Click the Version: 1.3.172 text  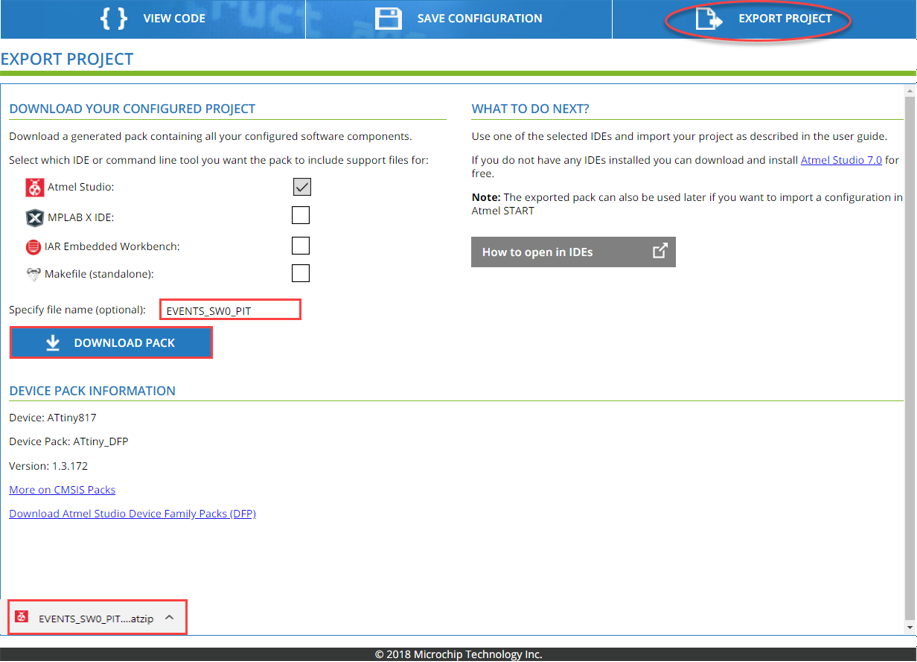click(49, 466)
